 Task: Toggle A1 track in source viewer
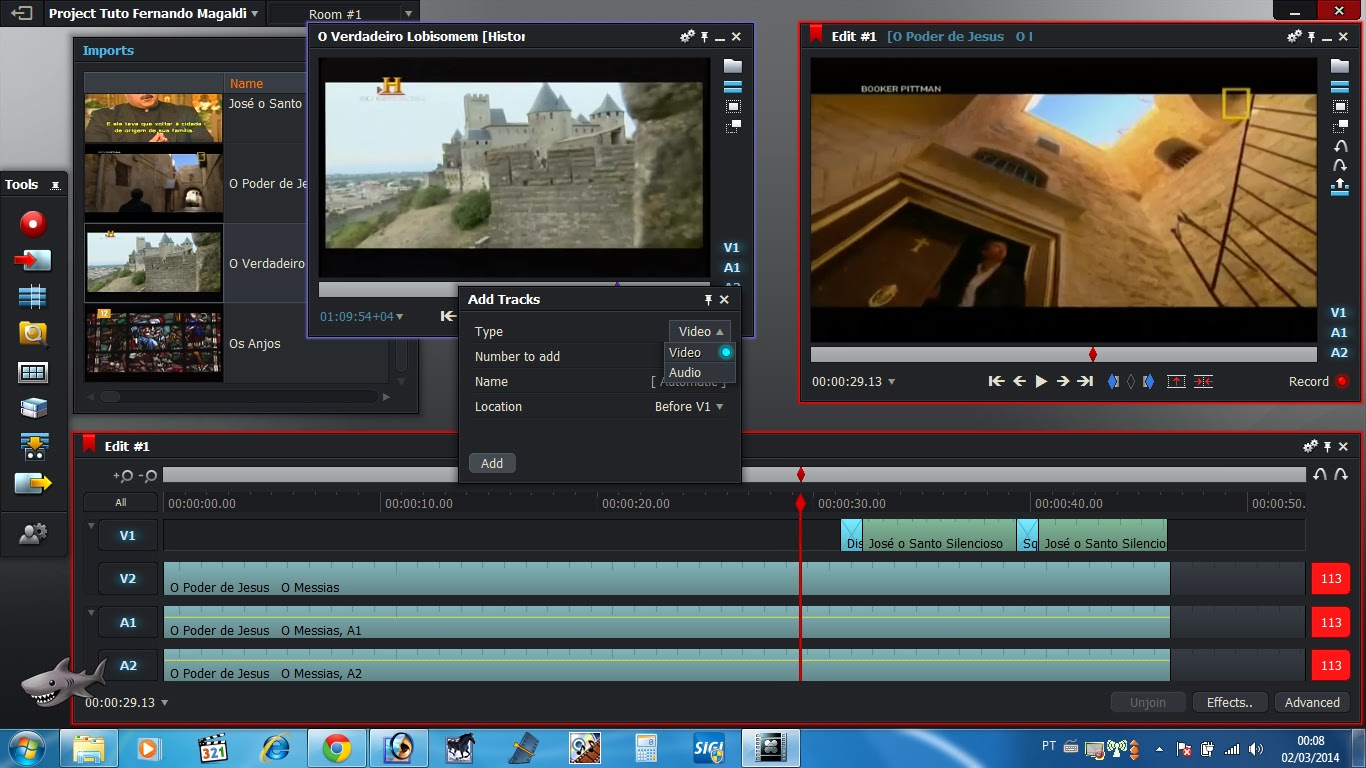click(732, 267)
